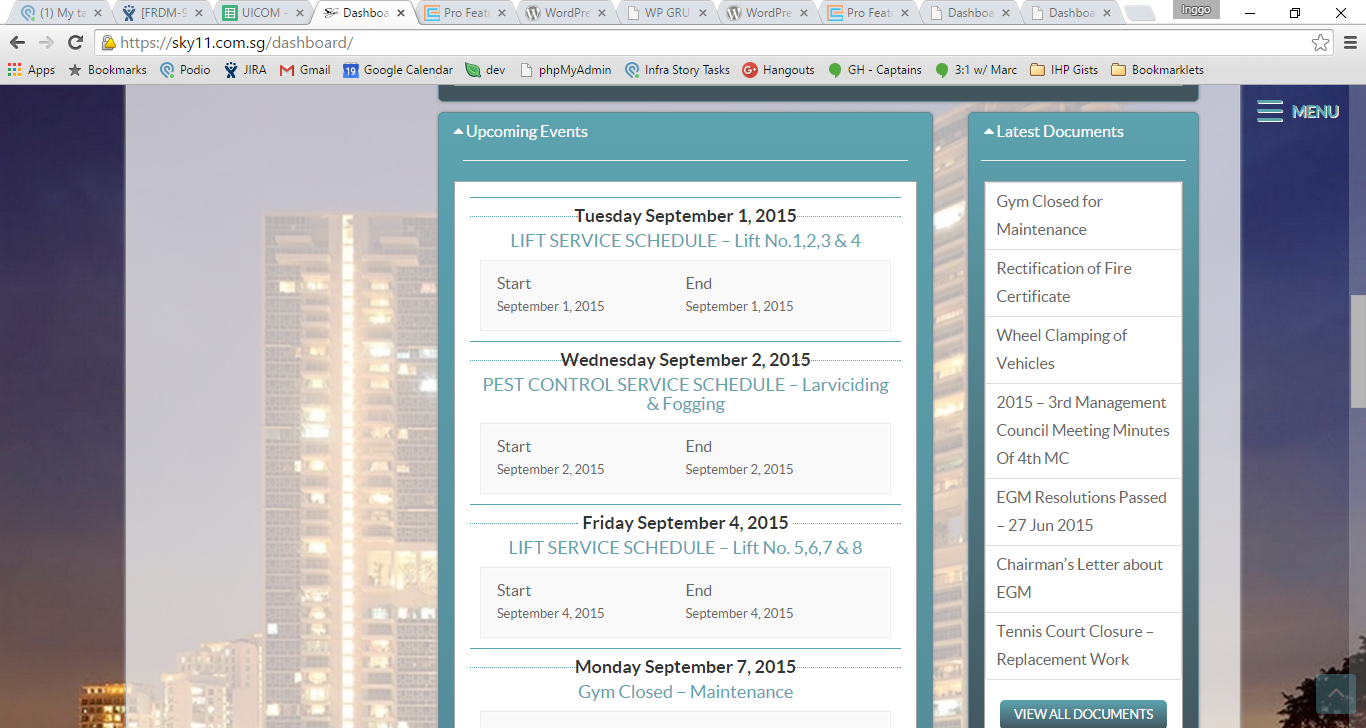1366x728 pixels.
Task: Open the IHP Gists bookmark folder
Action: tap(1064, 70)
